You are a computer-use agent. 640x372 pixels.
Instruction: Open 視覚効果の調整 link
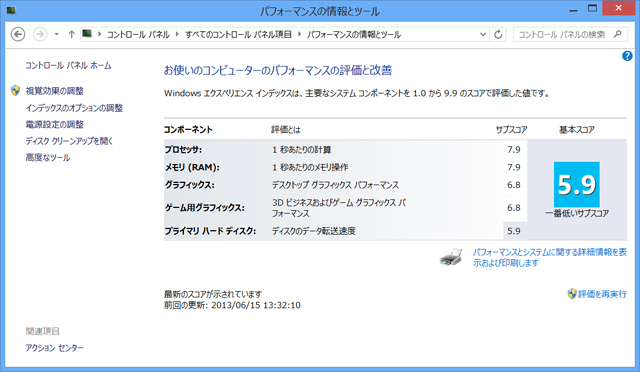click(55, 91)
